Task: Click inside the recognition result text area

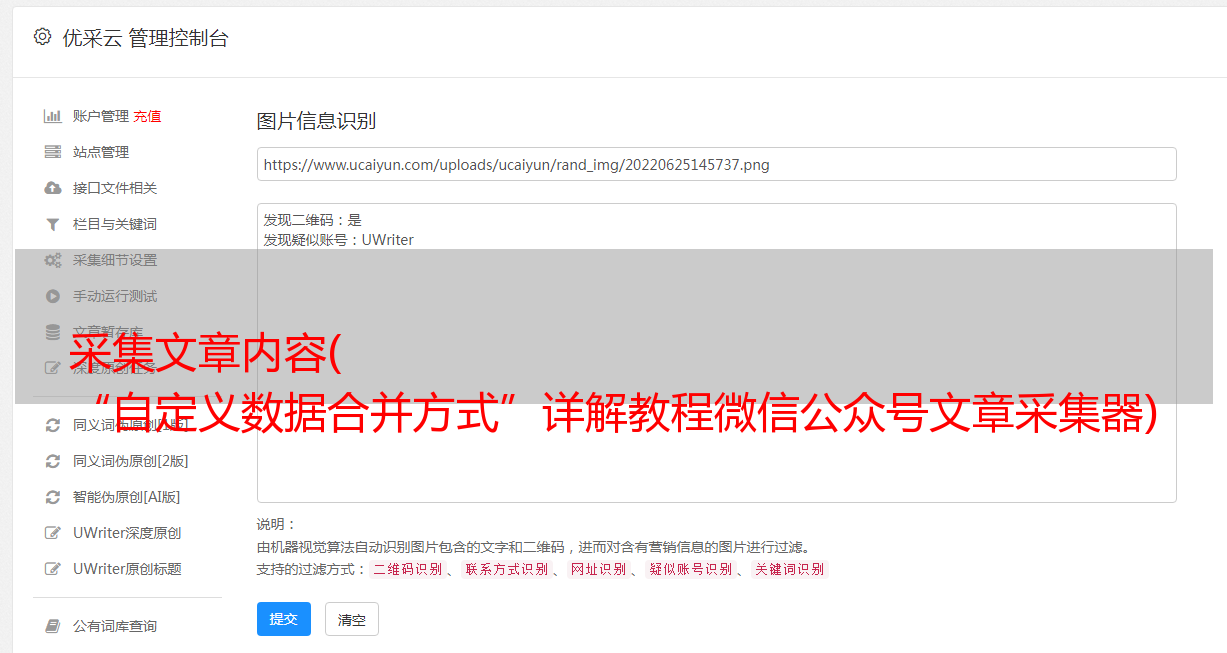Action: tap(716, 353)
